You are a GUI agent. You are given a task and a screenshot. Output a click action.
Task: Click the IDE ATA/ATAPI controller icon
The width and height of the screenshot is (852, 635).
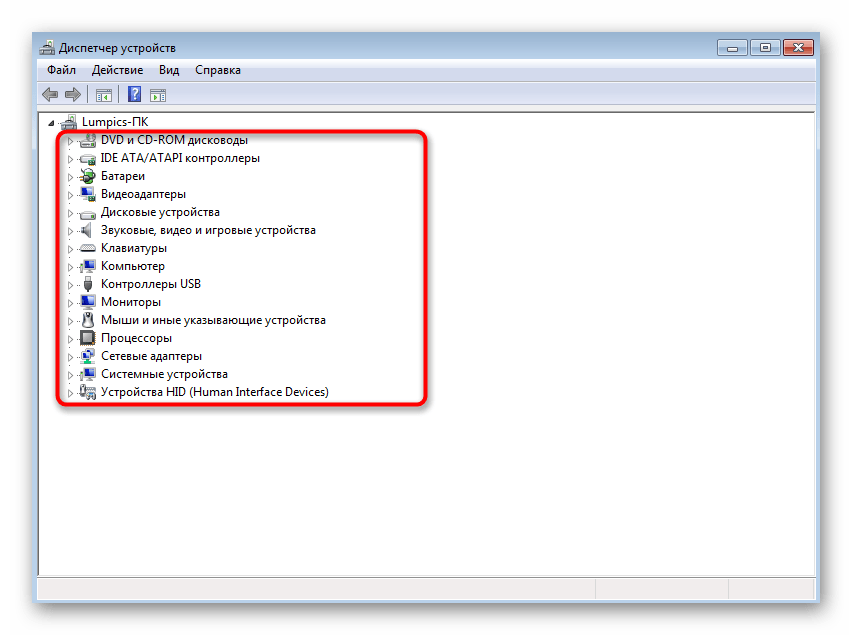click(x=87, y=159)
